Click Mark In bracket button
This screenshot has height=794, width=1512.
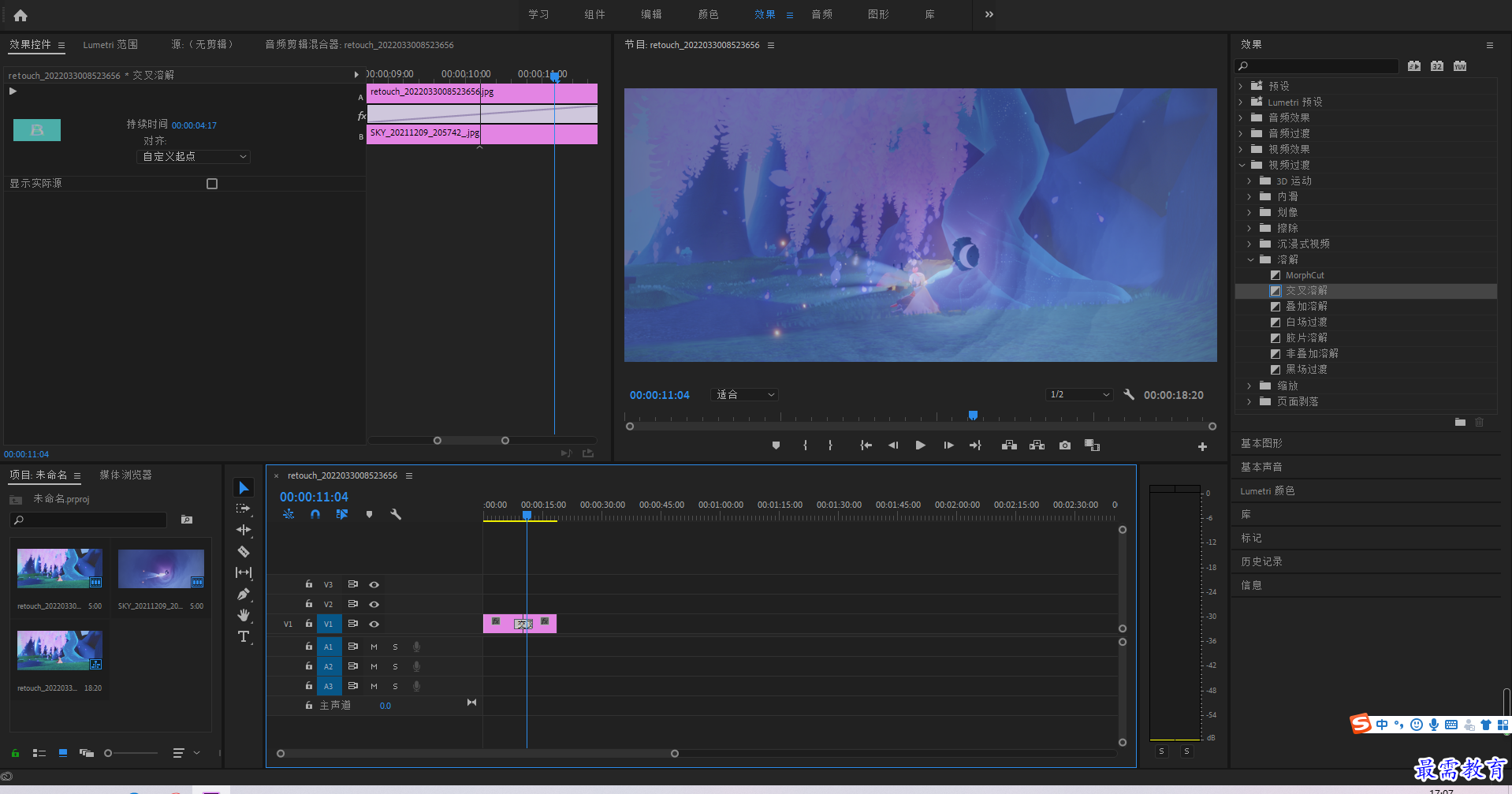click(805, 445)
